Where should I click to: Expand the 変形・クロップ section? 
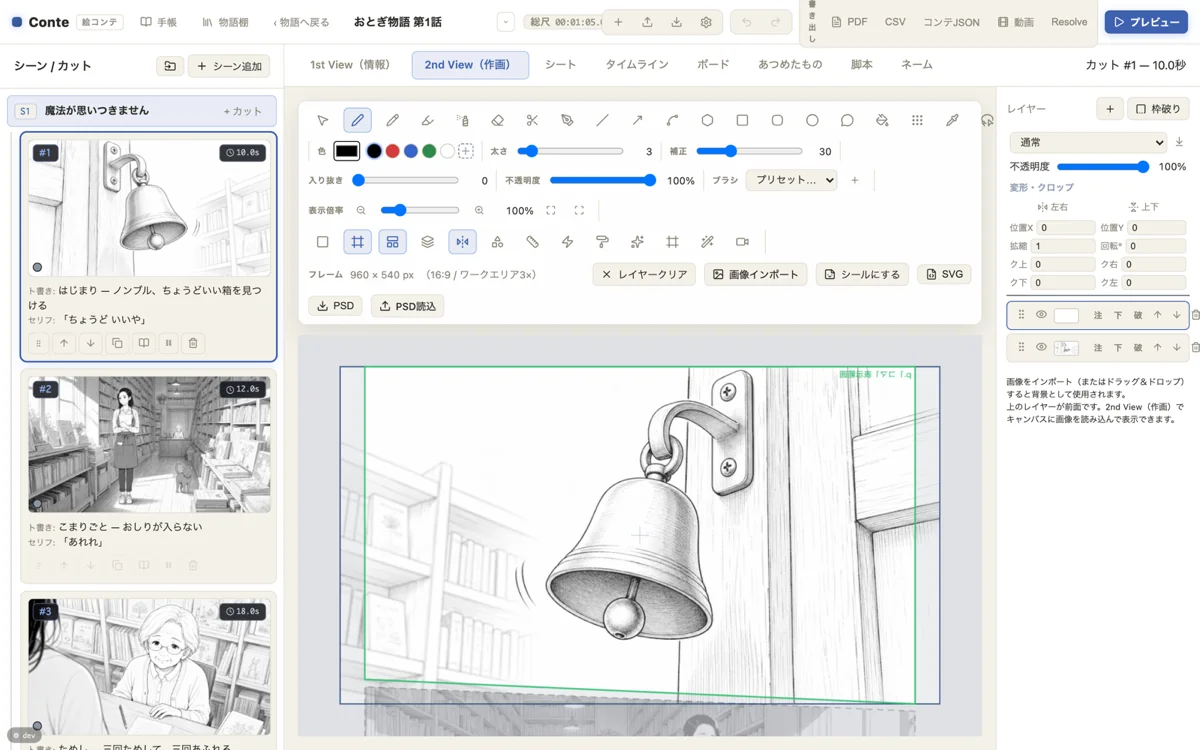point(1041,187)
